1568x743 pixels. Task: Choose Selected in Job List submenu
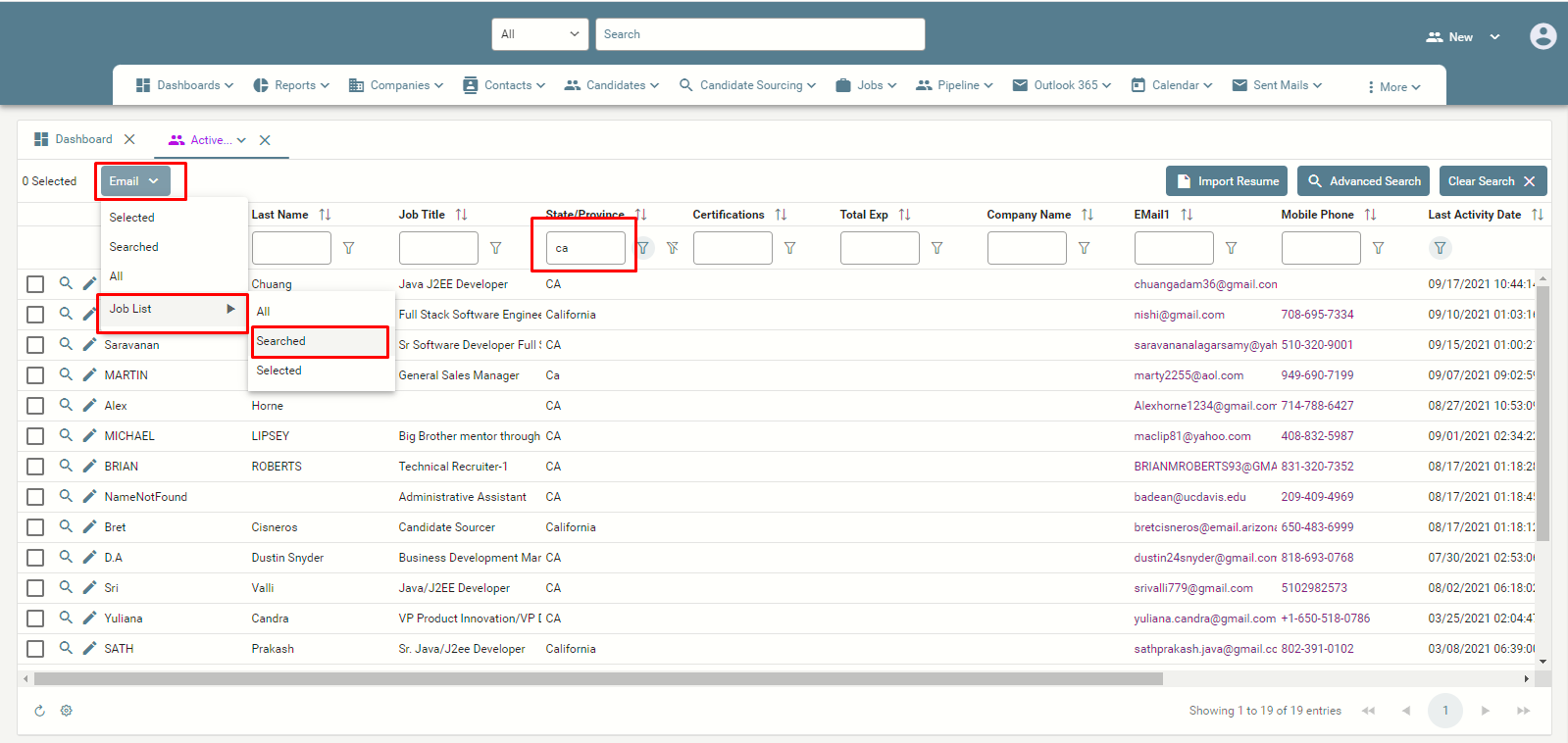coord(322,371)
